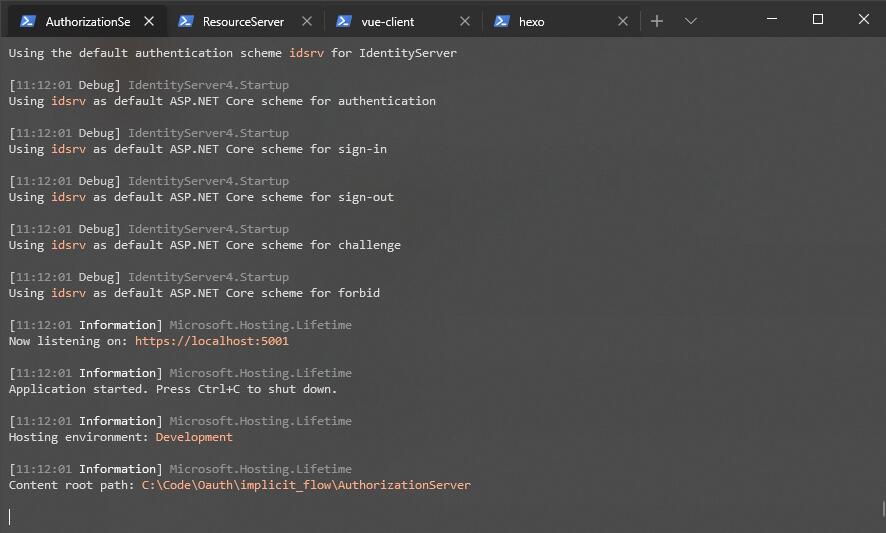Open the https://localhost:5001 link
This screenshot has width=886, height=533.
(x=211, y=341)
